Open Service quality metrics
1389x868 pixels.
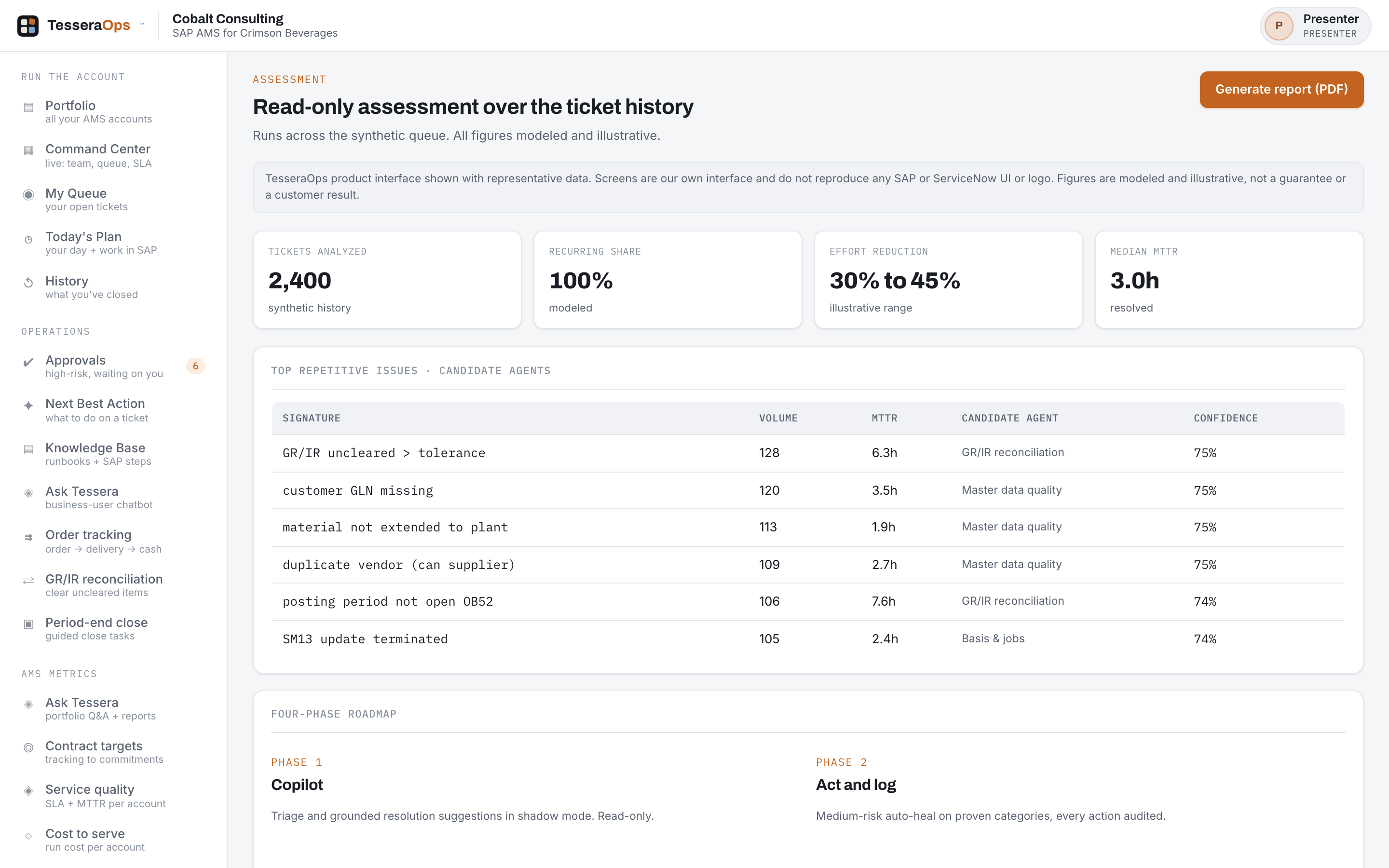coord(113,796)
